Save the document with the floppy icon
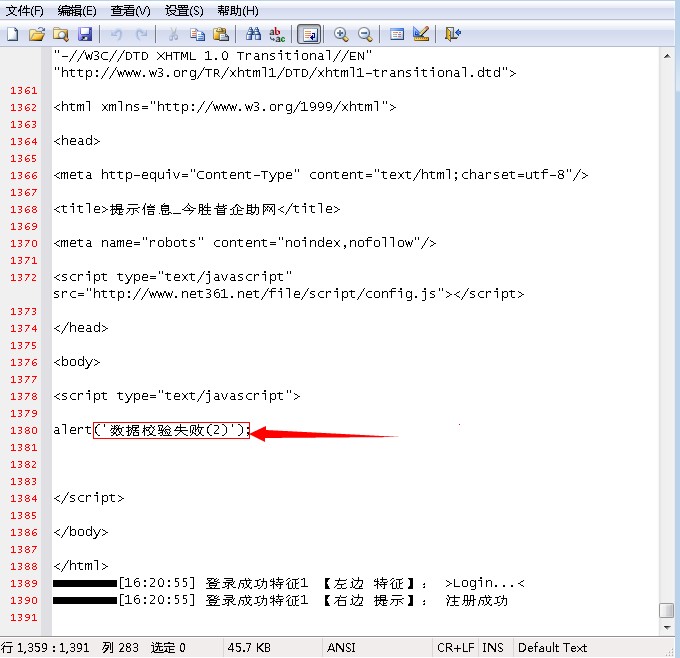 point(85,34)
